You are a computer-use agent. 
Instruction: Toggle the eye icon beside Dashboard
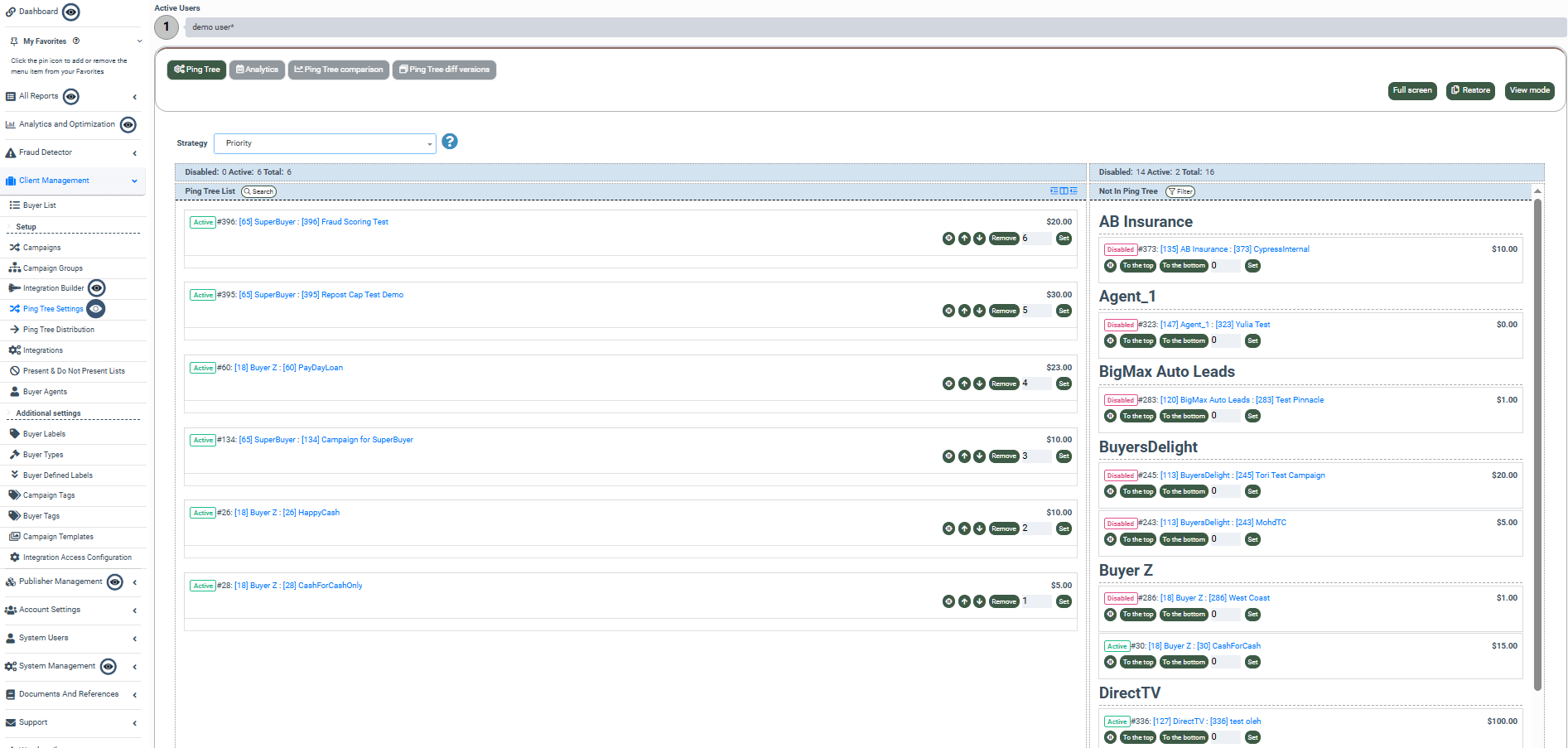(x=70, y=12)
